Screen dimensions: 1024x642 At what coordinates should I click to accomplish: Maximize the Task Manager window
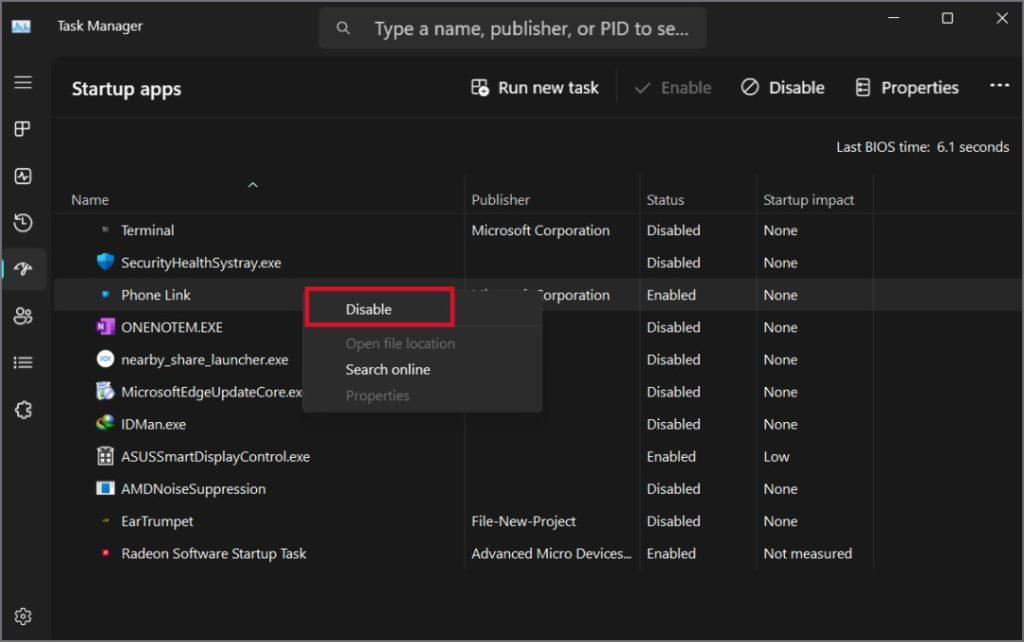[x=947, y=18]
